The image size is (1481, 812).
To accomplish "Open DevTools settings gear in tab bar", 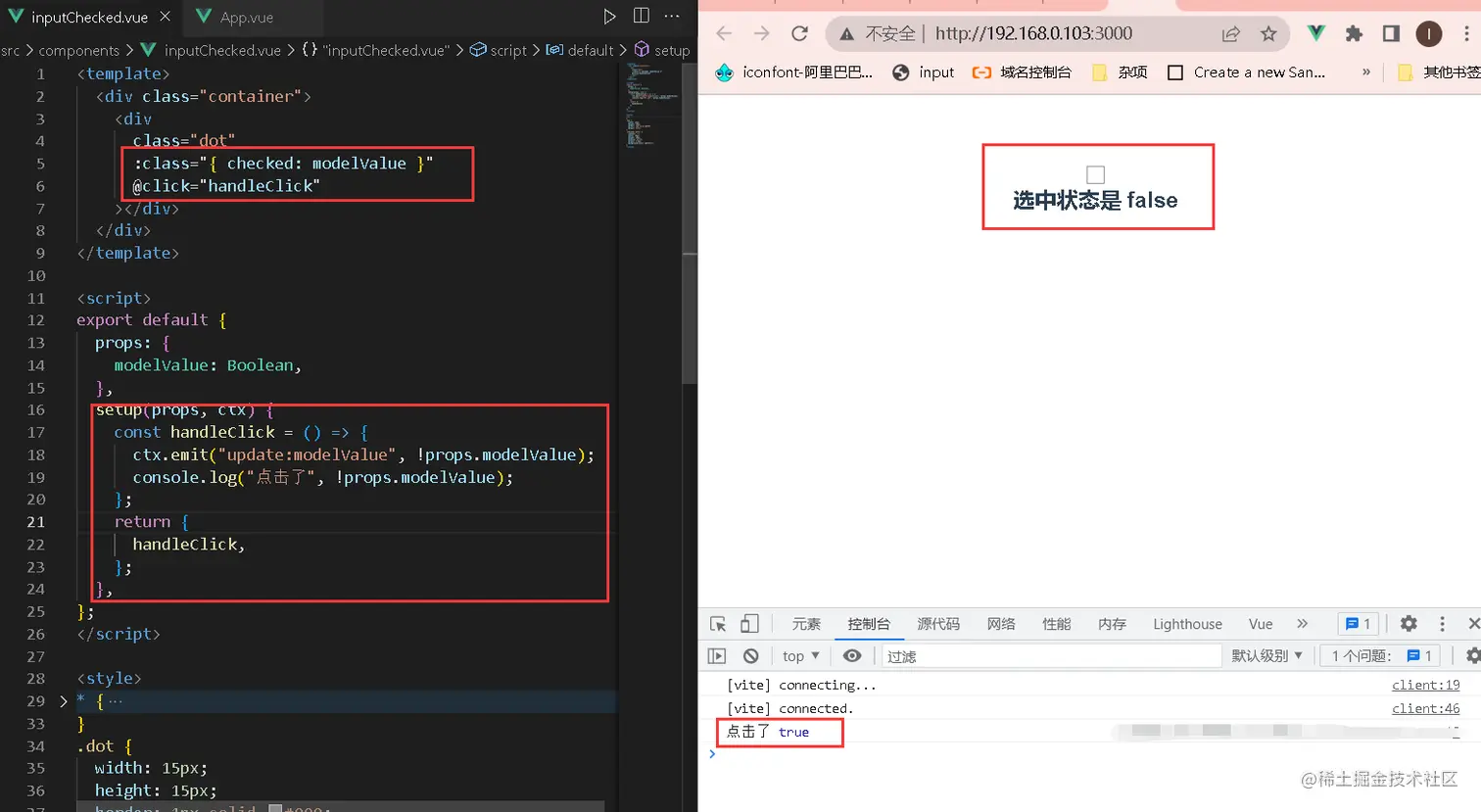I will pyautogui.click(x=1409, y=624).
